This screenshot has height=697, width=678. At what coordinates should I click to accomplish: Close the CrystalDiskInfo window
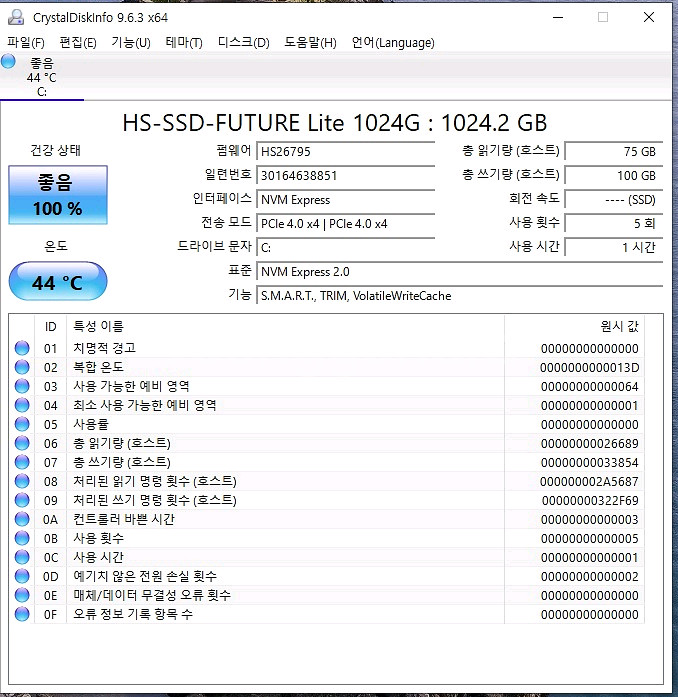pyautogui.click(x=649, y=17)
